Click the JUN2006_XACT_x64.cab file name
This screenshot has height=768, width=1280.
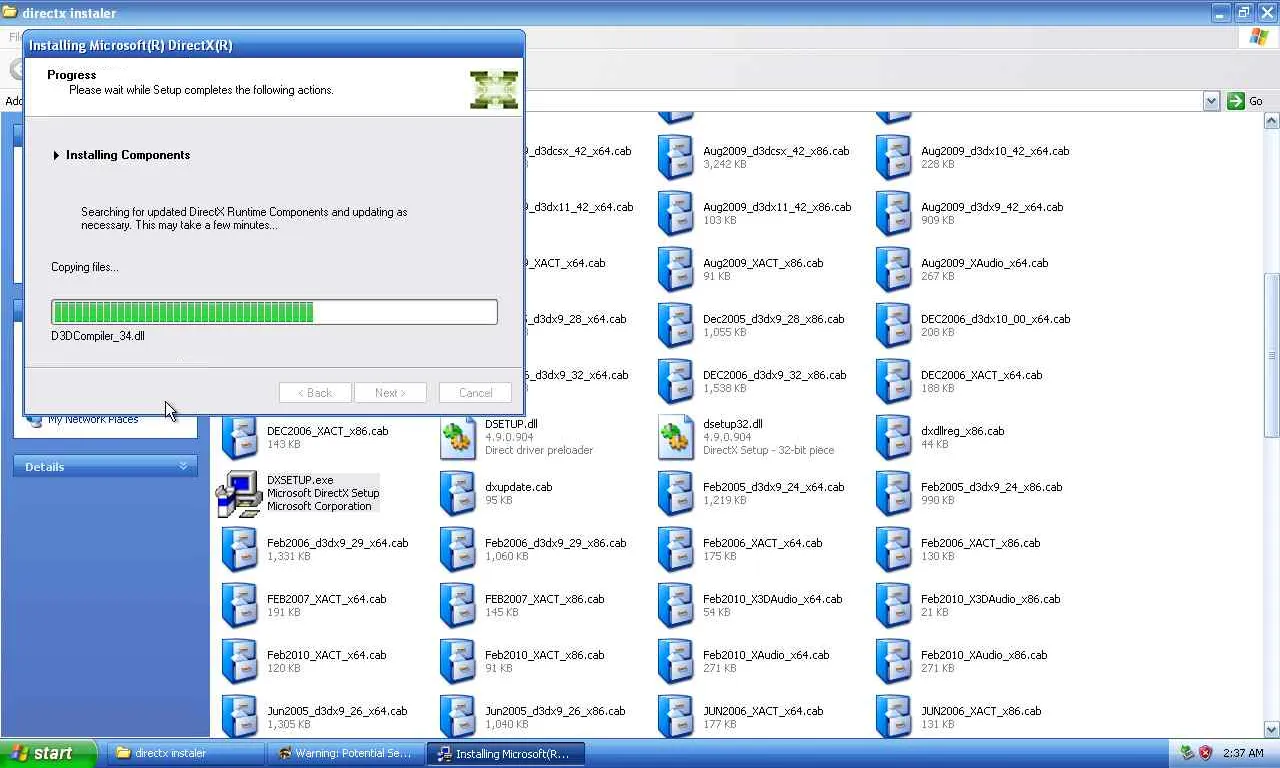click(x=763, y=711)
